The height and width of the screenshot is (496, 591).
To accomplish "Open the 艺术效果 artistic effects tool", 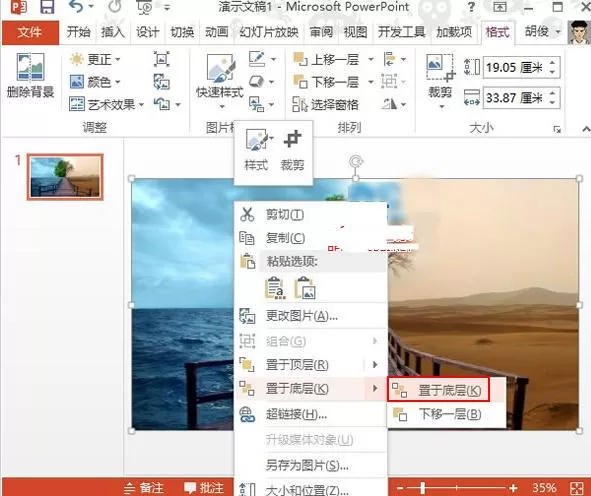I will (x=106, y=104).
